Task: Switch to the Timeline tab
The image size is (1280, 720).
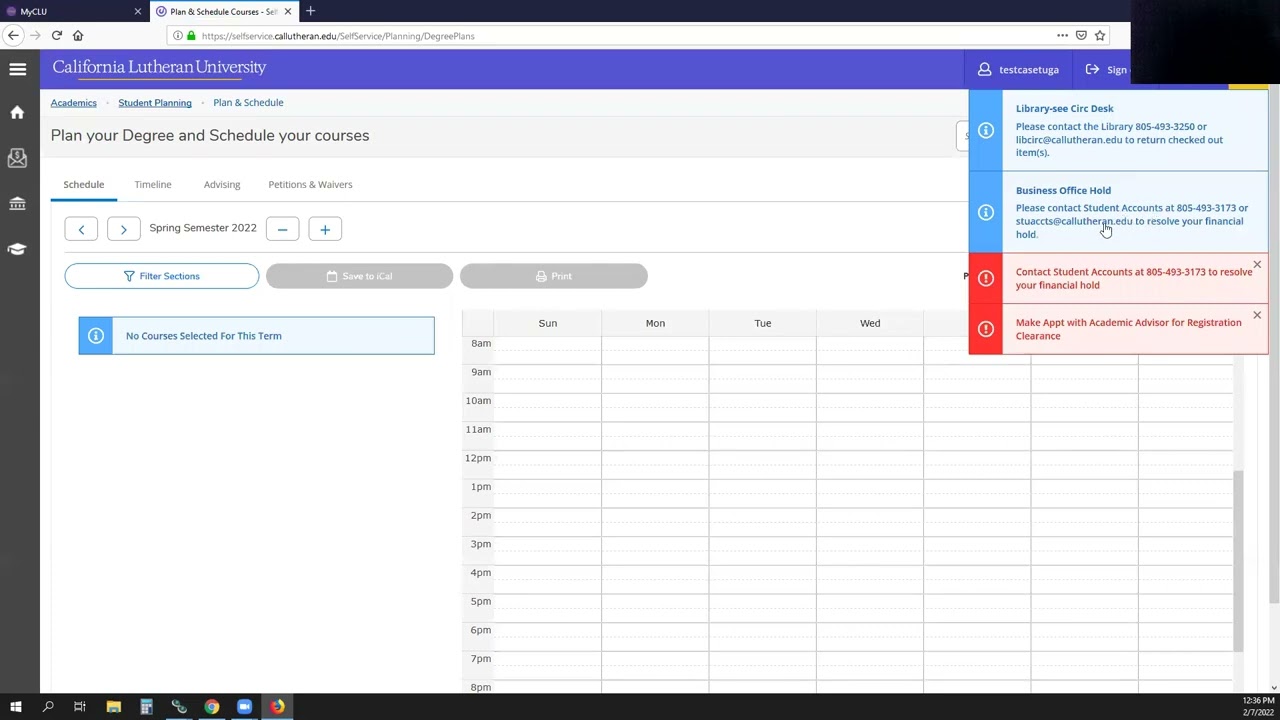Action: tap(153, 184)
